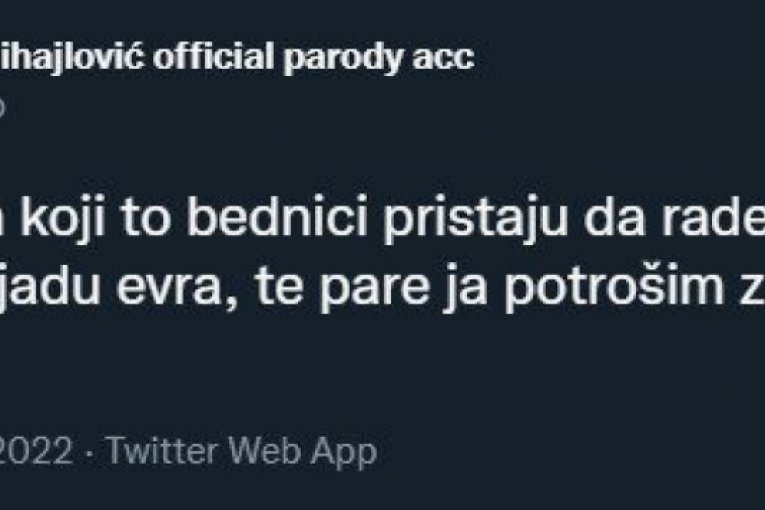Click the 2022 tweet date link
The width and height of the screenshot is (765, 510).
coord(35,452)
